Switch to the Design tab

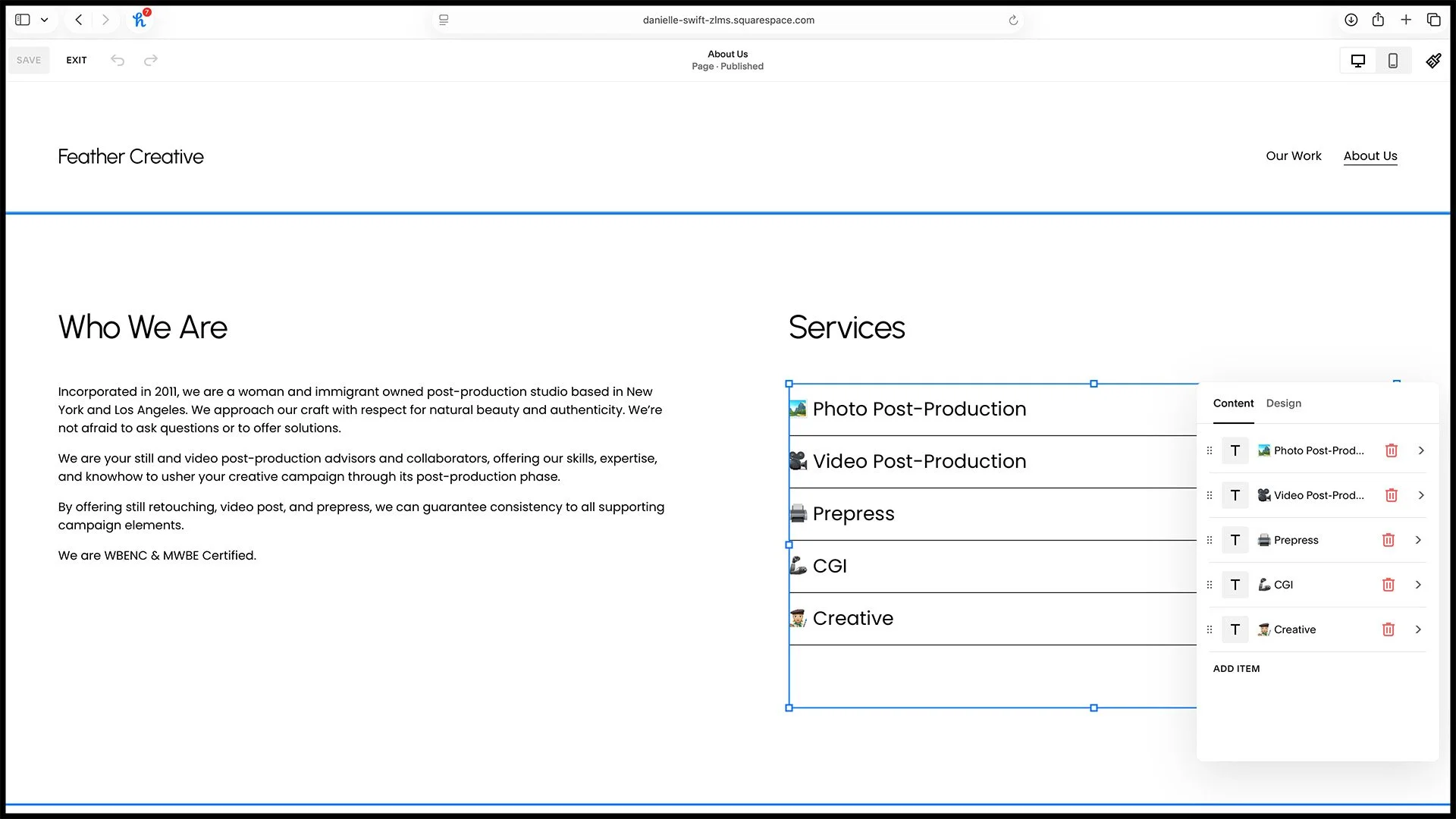pyautogui.click(x=1283, y=403)
